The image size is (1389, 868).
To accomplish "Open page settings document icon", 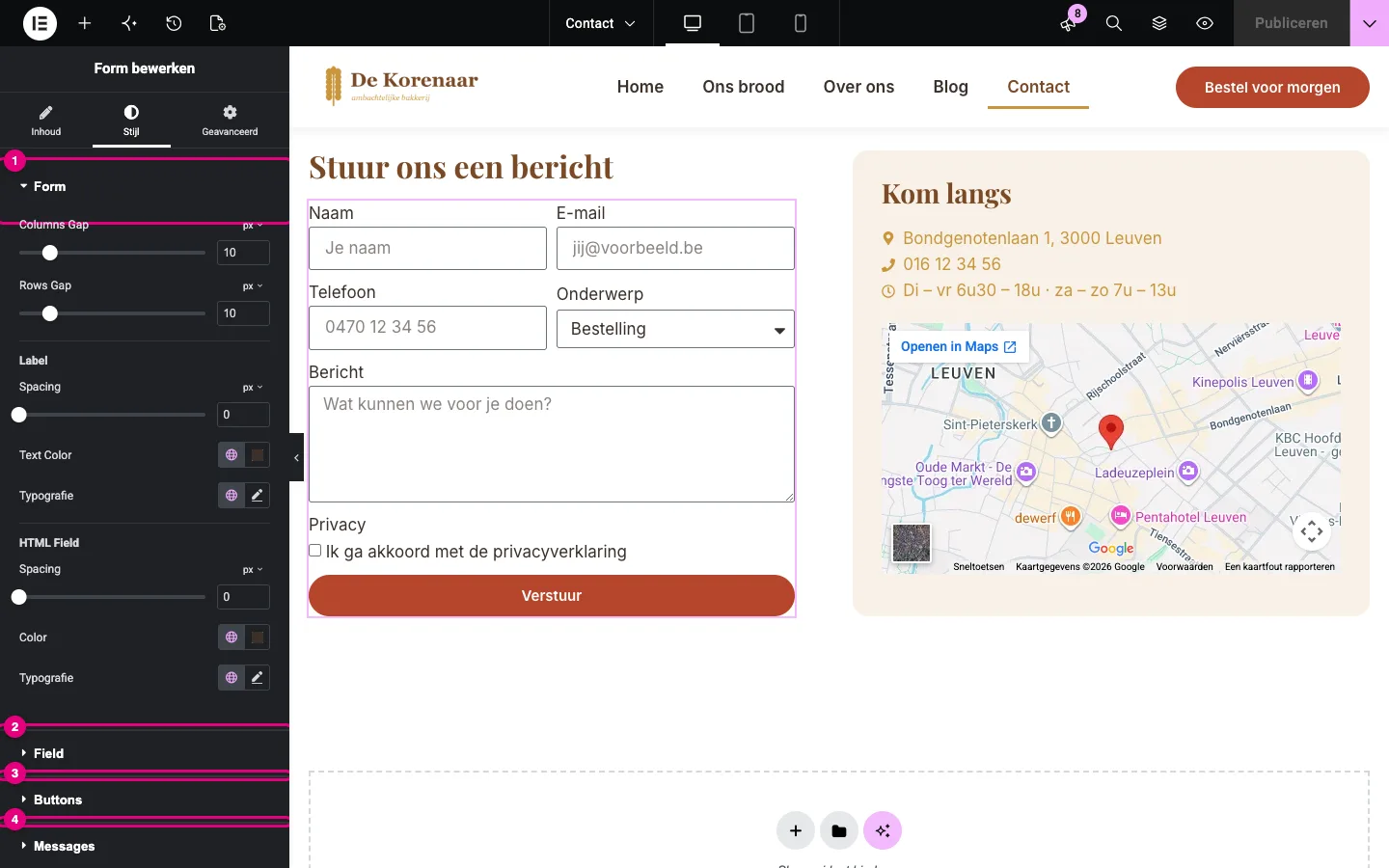I will coord(218,23).
